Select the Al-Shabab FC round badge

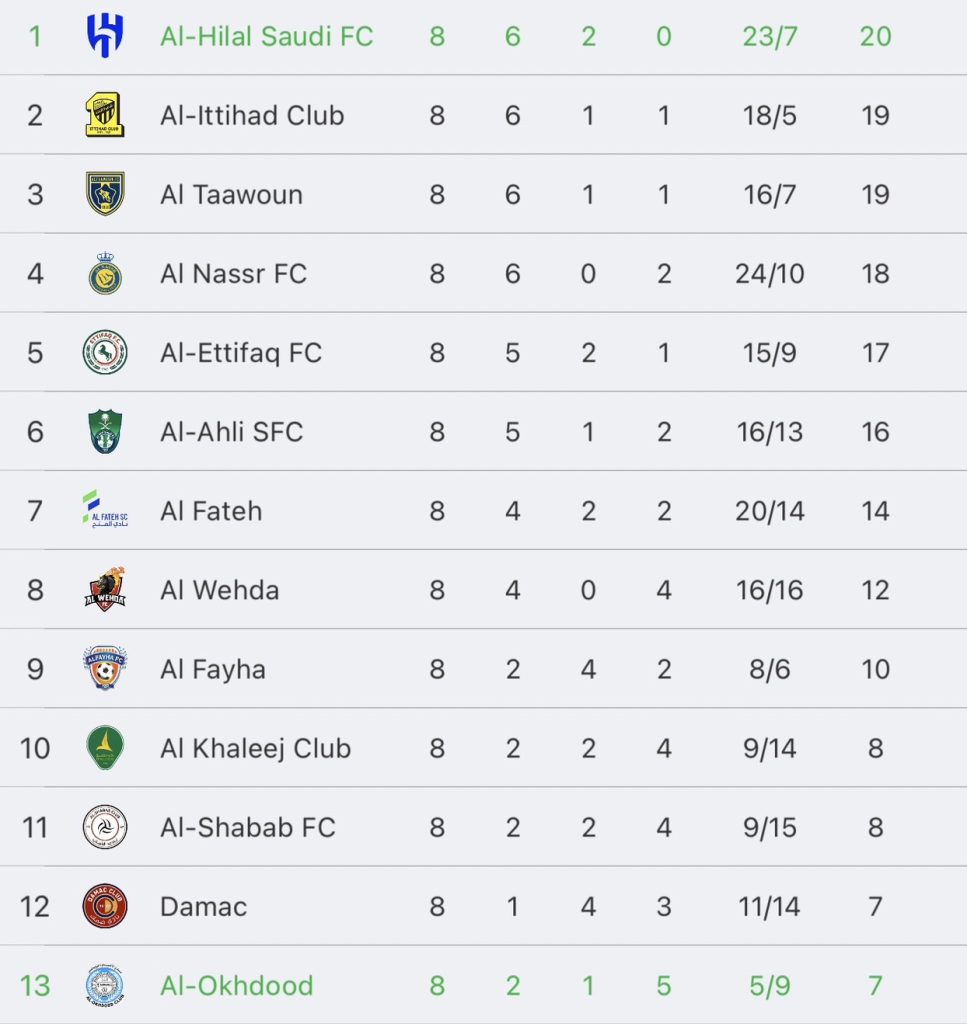tap(104, 827)
